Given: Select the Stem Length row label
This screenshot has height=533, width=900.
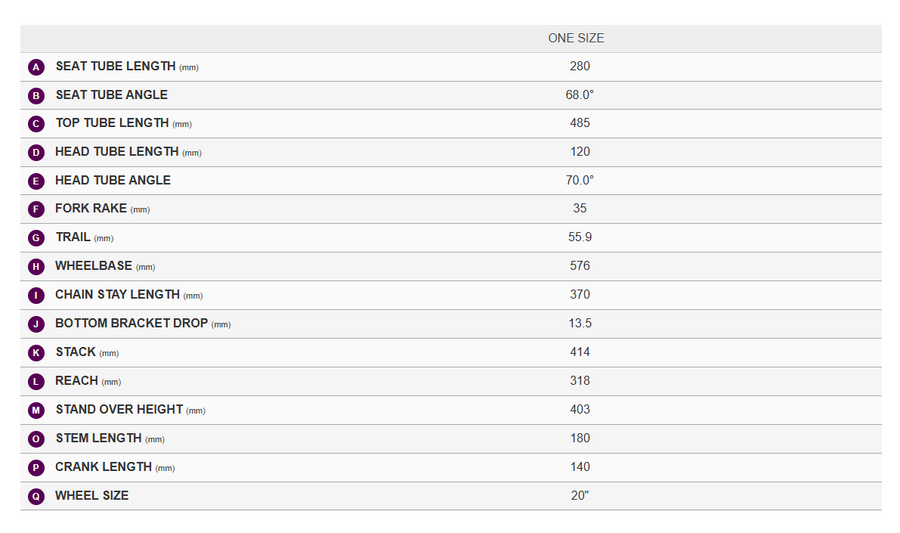Looking at the screenshot, I should point(110,438).
